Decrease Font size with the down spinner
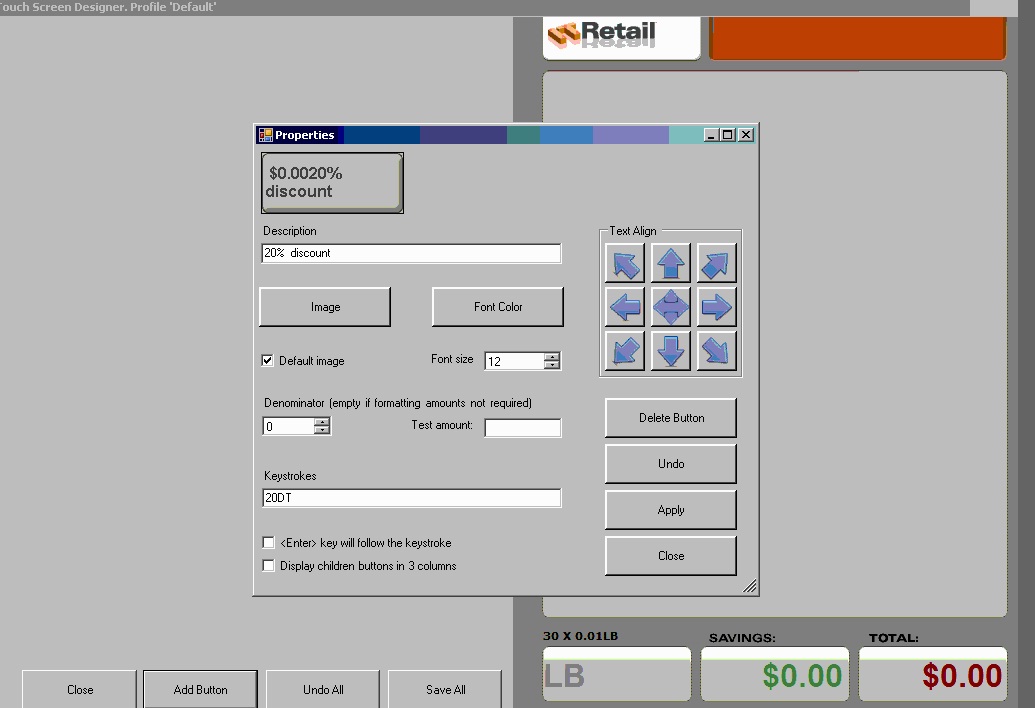This screenshot has width=1035, height=708. pyautogui.click(x=552, y=365)
